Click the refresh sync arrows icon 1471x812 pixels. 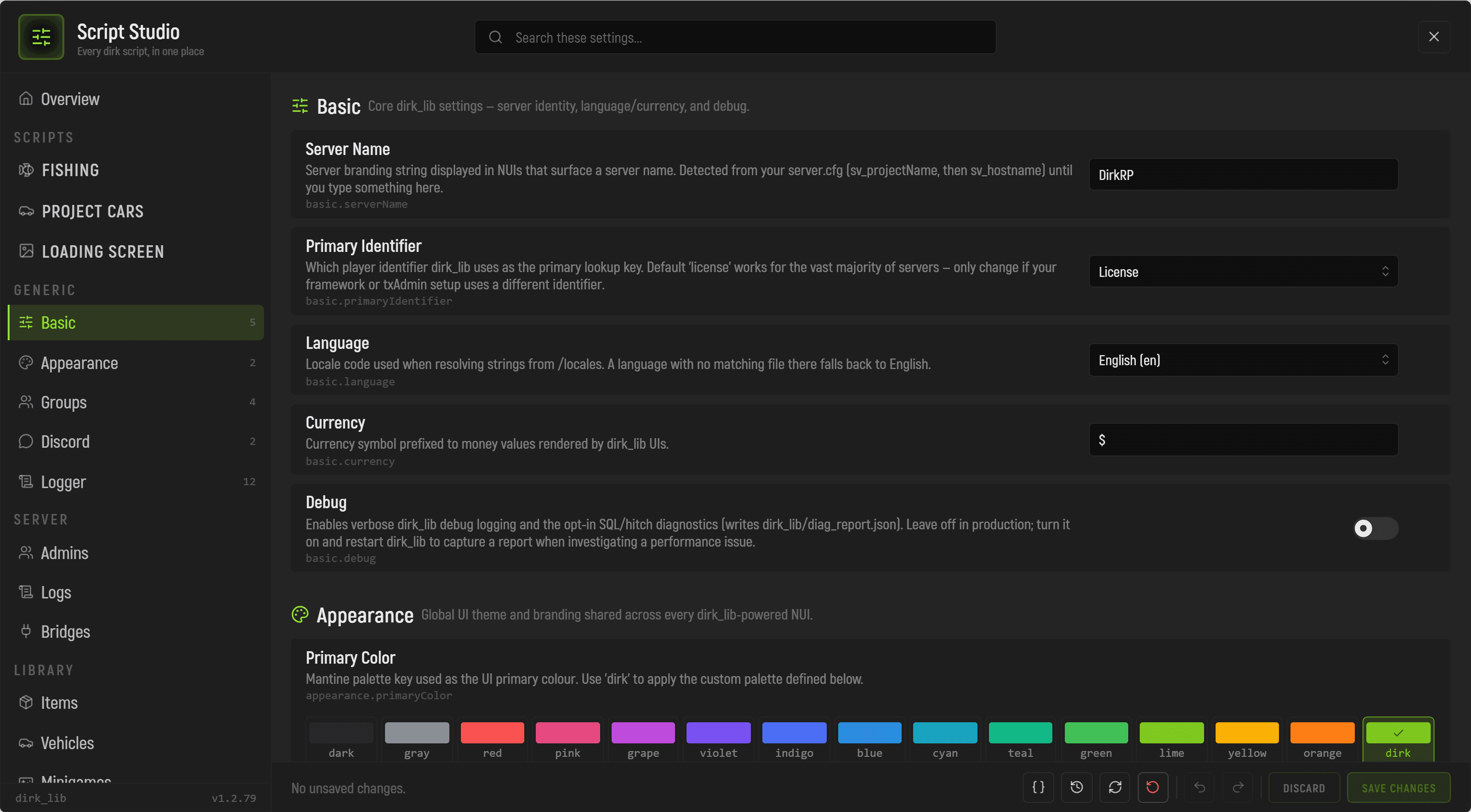click(x=1115, y=788)
